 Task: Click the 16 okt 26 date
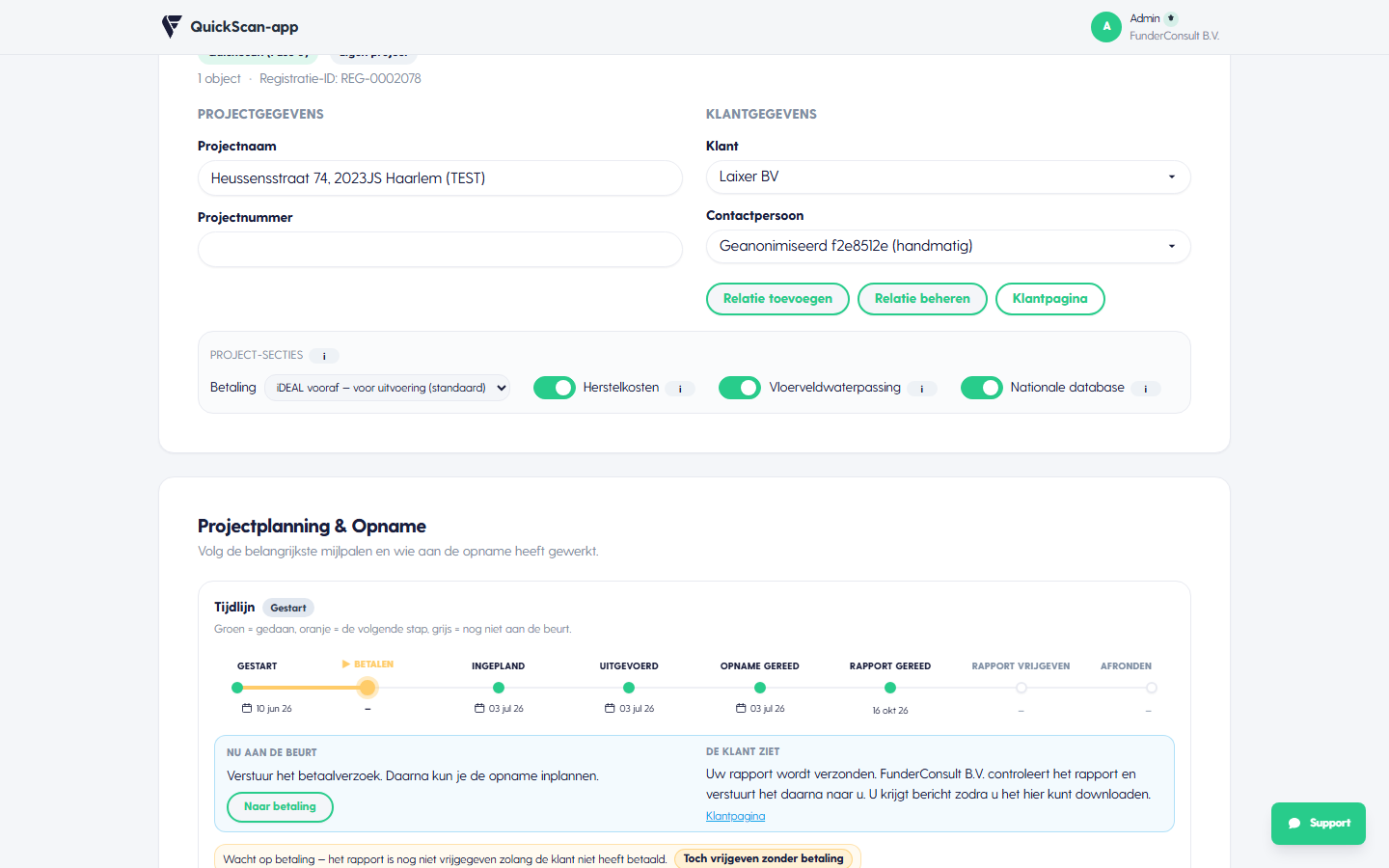pyautogui.click(x=890, y=711)
